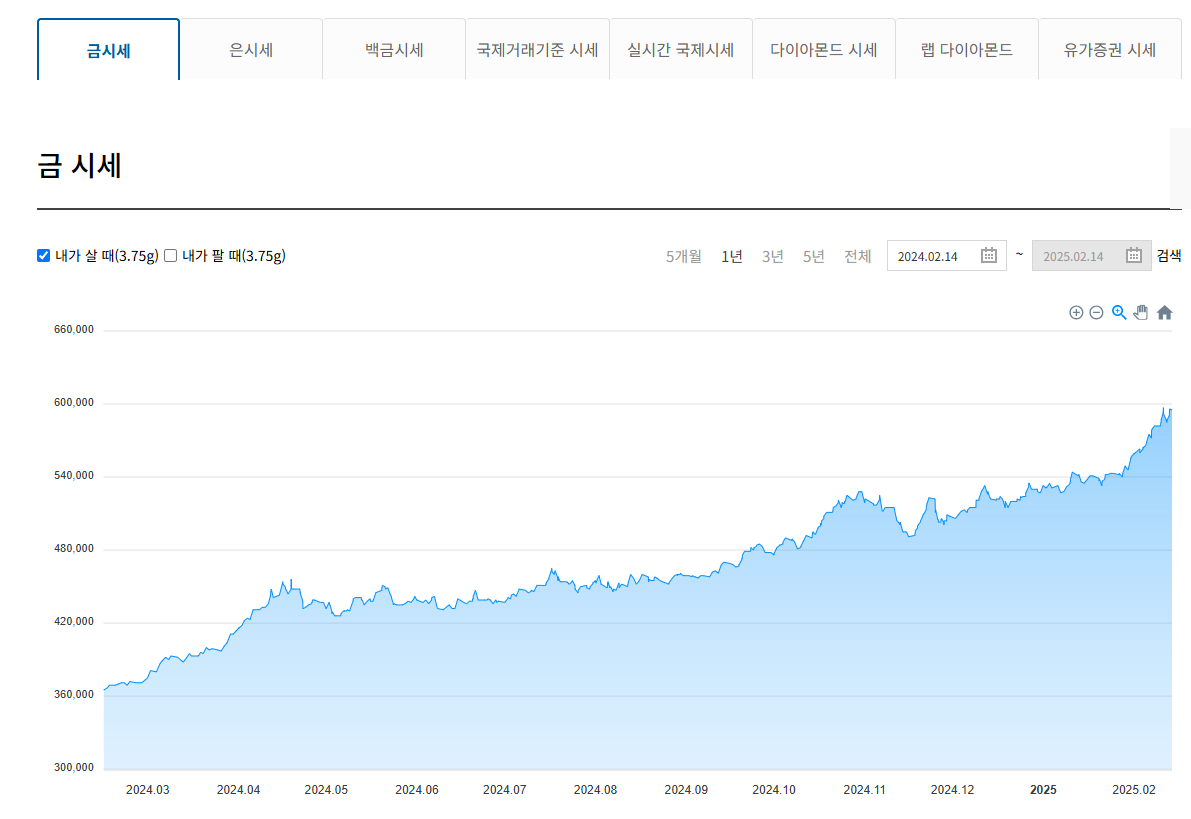1191x819 pixels.
Task: Choose the 5개월 period filter
Action: pos(684,257)
